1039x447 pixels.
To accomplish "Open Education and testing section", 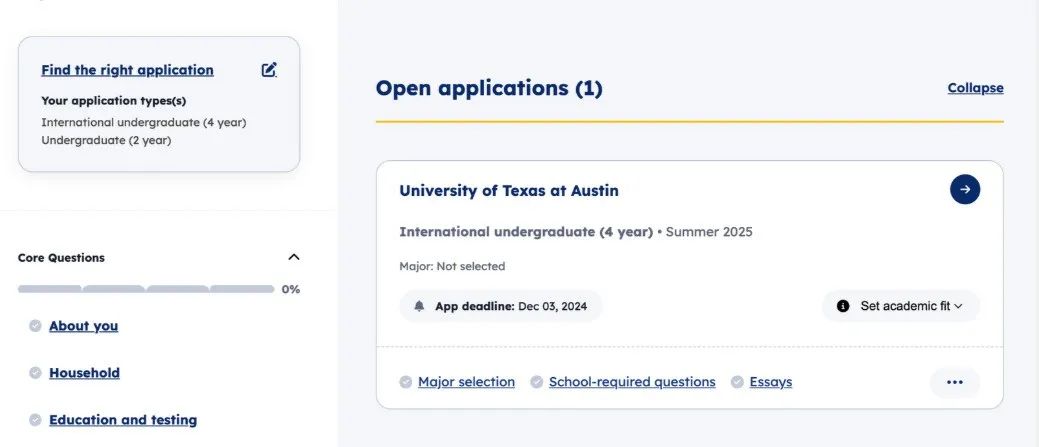I will (x=123, y=420).
